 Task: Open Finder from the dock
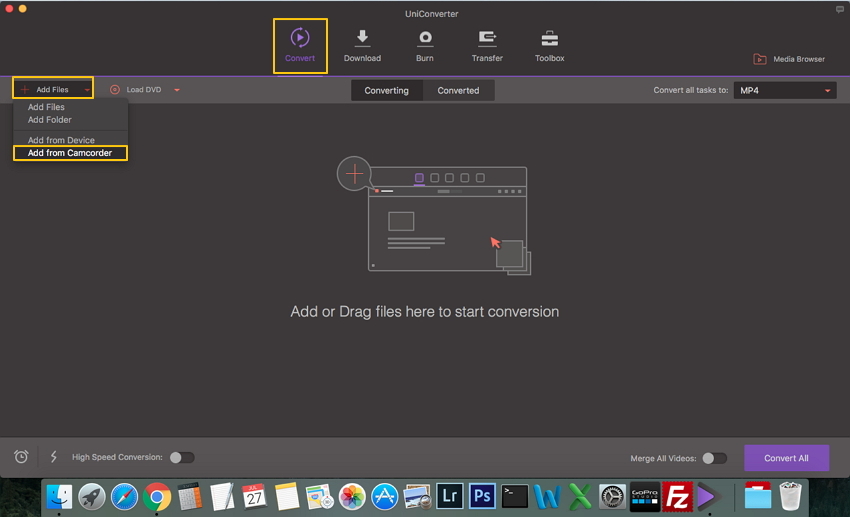(x=59, y=496)
